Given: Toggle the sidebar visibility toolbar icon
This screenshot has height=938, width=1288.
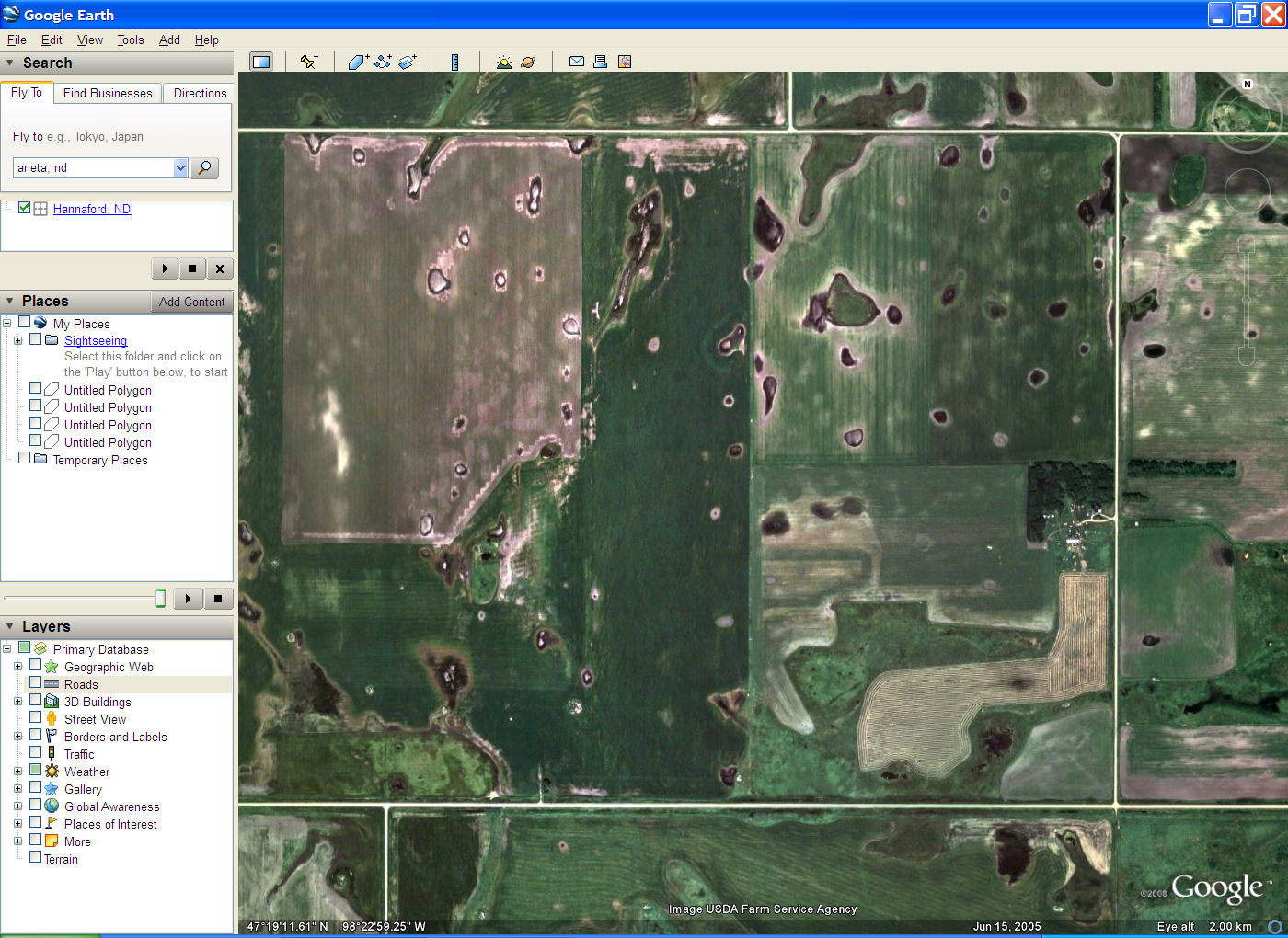Looking at the screenshot, I should (261, 62).
